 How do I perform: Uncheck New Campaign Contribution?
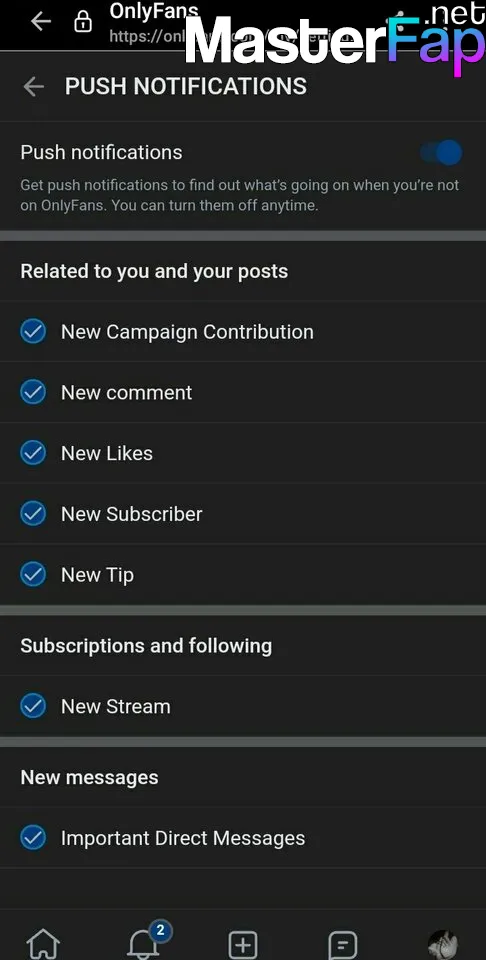point(33,332)
